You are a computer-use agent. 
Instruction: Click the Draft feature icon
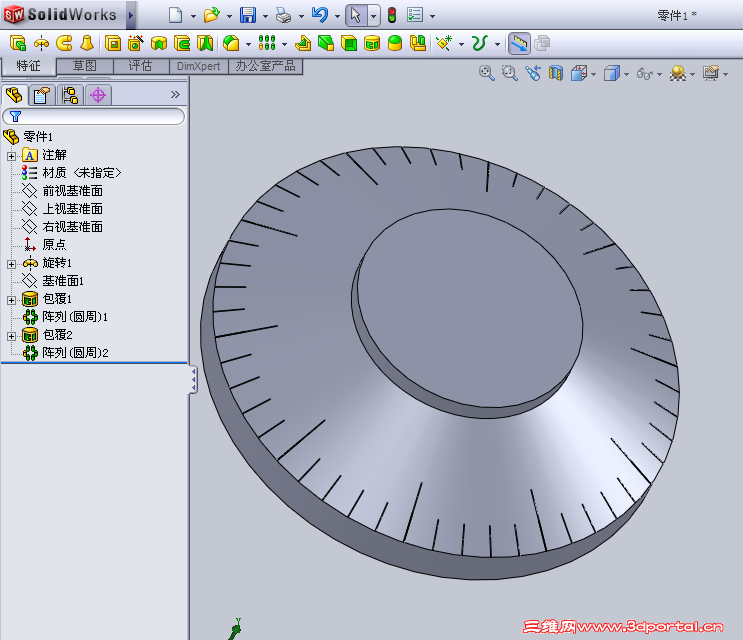point(326,43)
